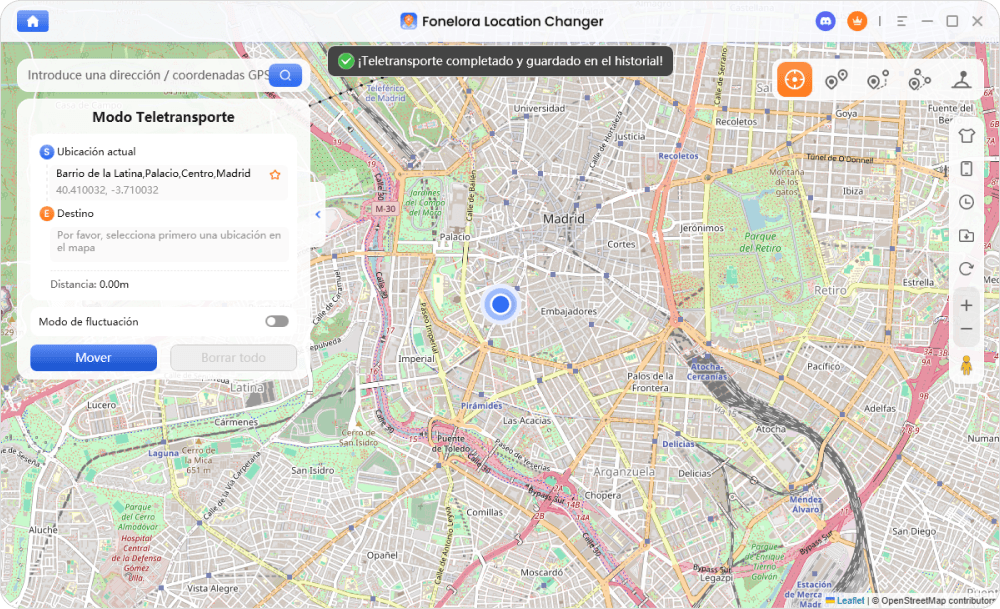This screenshot has width=1000, height=609.
Task: Go to the home screen icon
Action: 33,21
